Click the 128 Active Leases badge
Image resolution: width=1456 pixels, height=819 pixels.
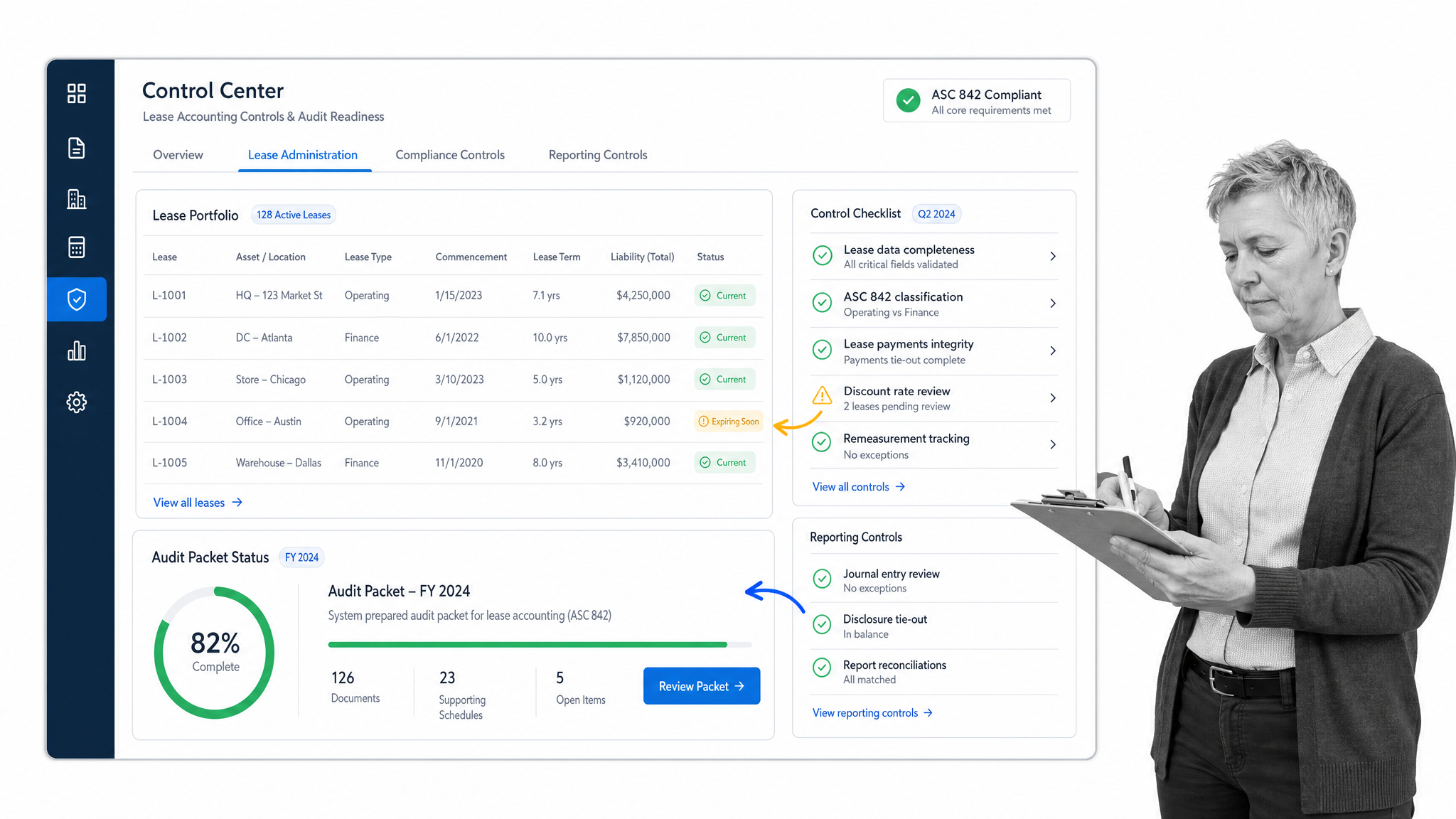(294, 215)
